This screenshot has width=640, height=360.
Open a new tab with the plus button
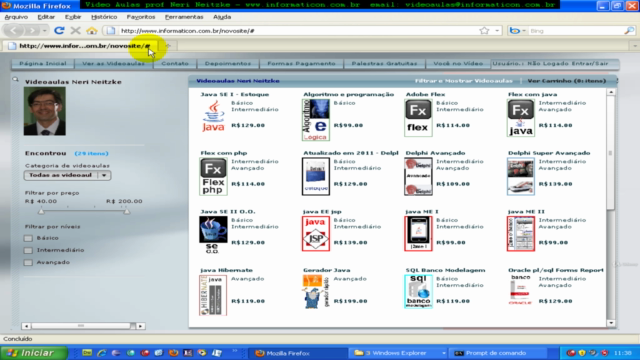pos(168,46)
